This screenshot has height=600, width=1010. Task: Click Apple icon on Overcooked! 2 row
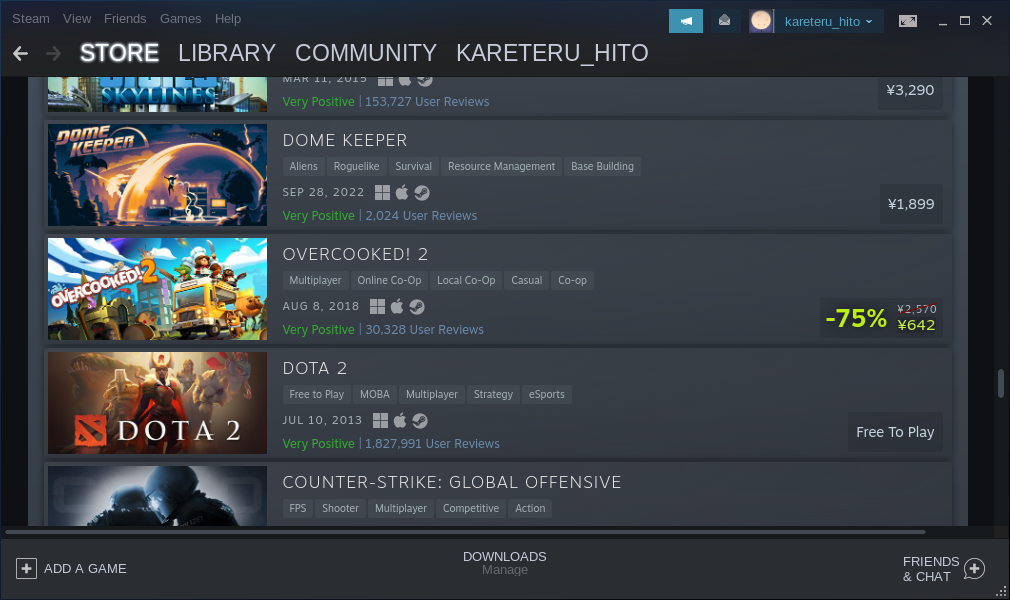click(397, 307)
